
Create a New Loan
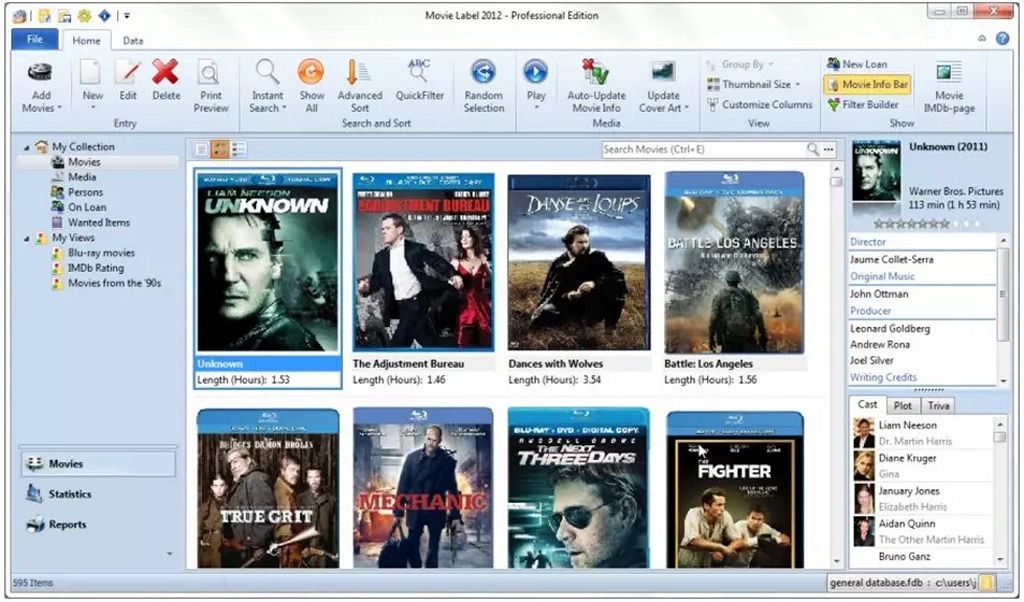857,64
